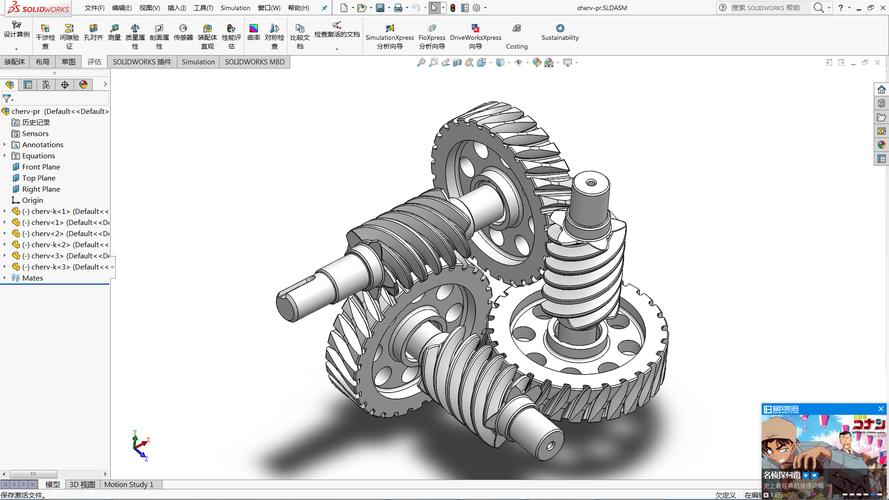The image size is (889, 500).
Task: Switch to the SOLIDWORKS MBD tab
Action: tap(254, 62)
